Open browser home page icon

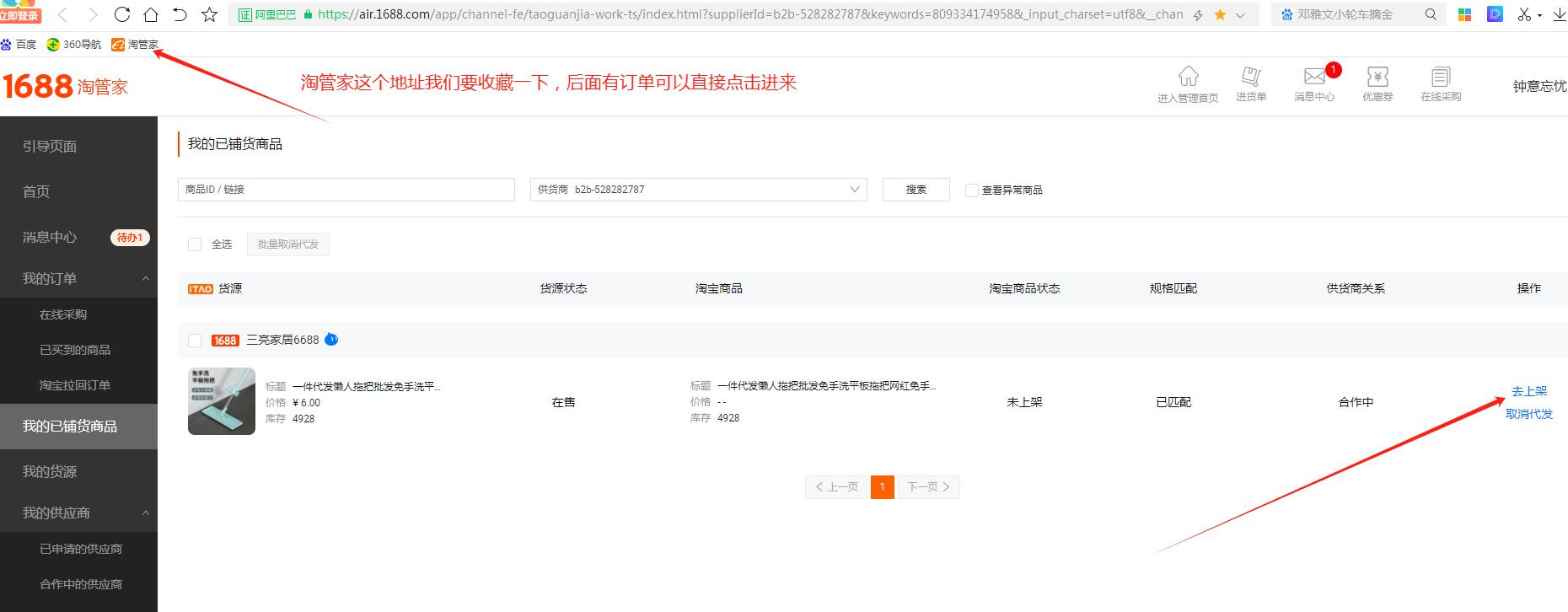click(x=151, y=14)
